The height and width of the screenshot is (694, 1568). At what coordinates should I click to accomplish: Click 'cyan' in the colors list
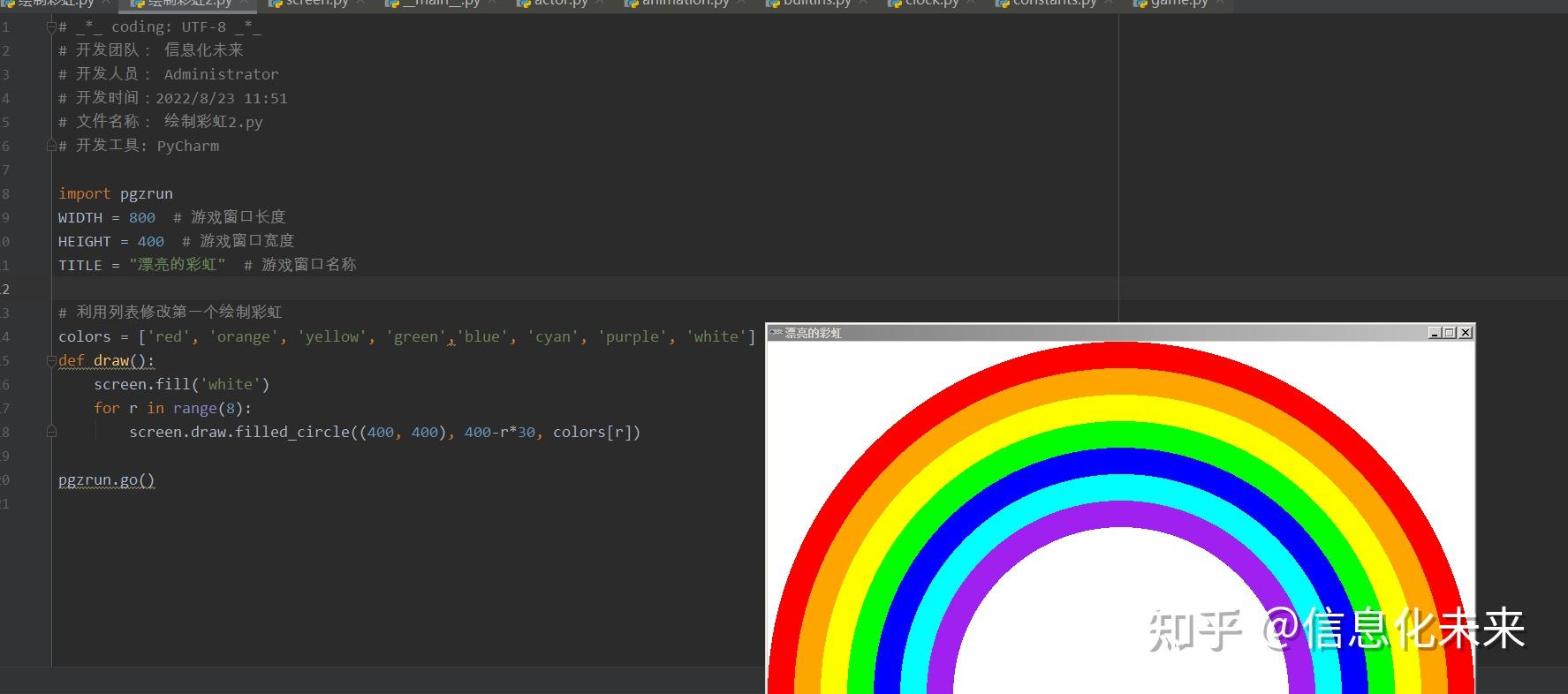click(553, 336)
